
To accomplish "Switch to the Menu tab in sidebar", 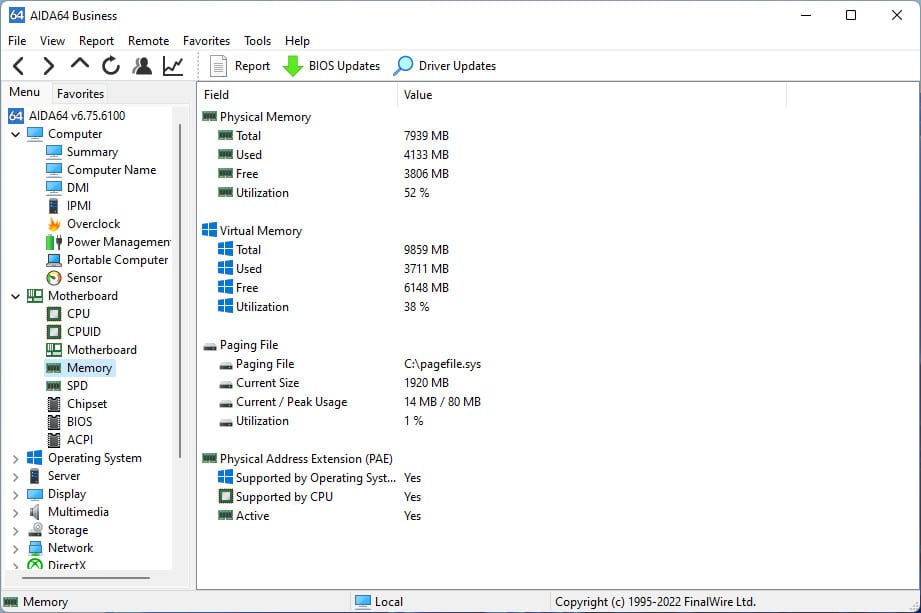I will [25, 92].
